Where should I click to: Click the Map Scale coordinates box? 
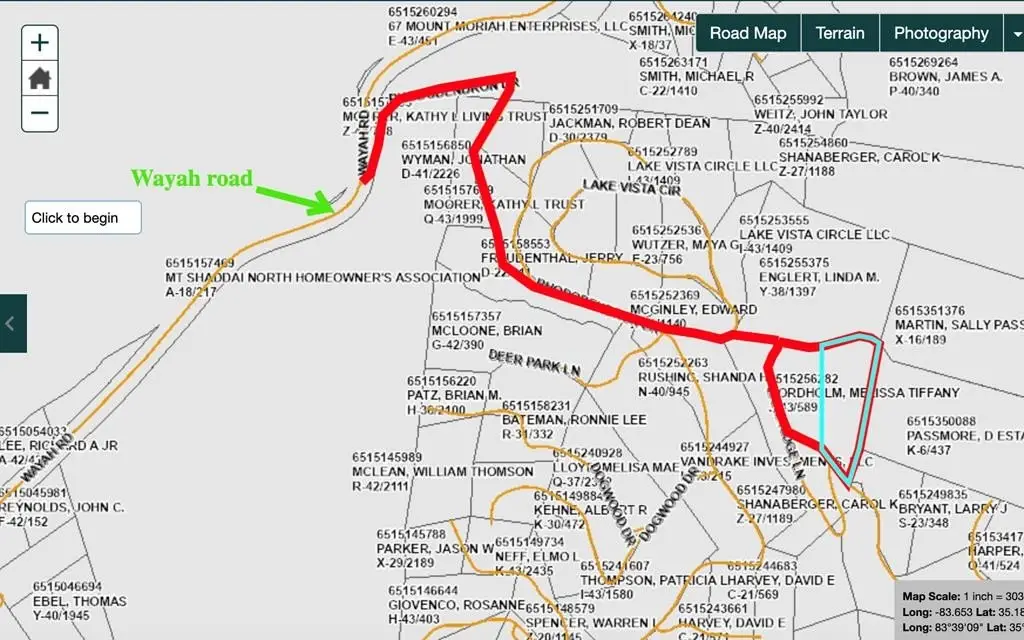pos(961,611)
